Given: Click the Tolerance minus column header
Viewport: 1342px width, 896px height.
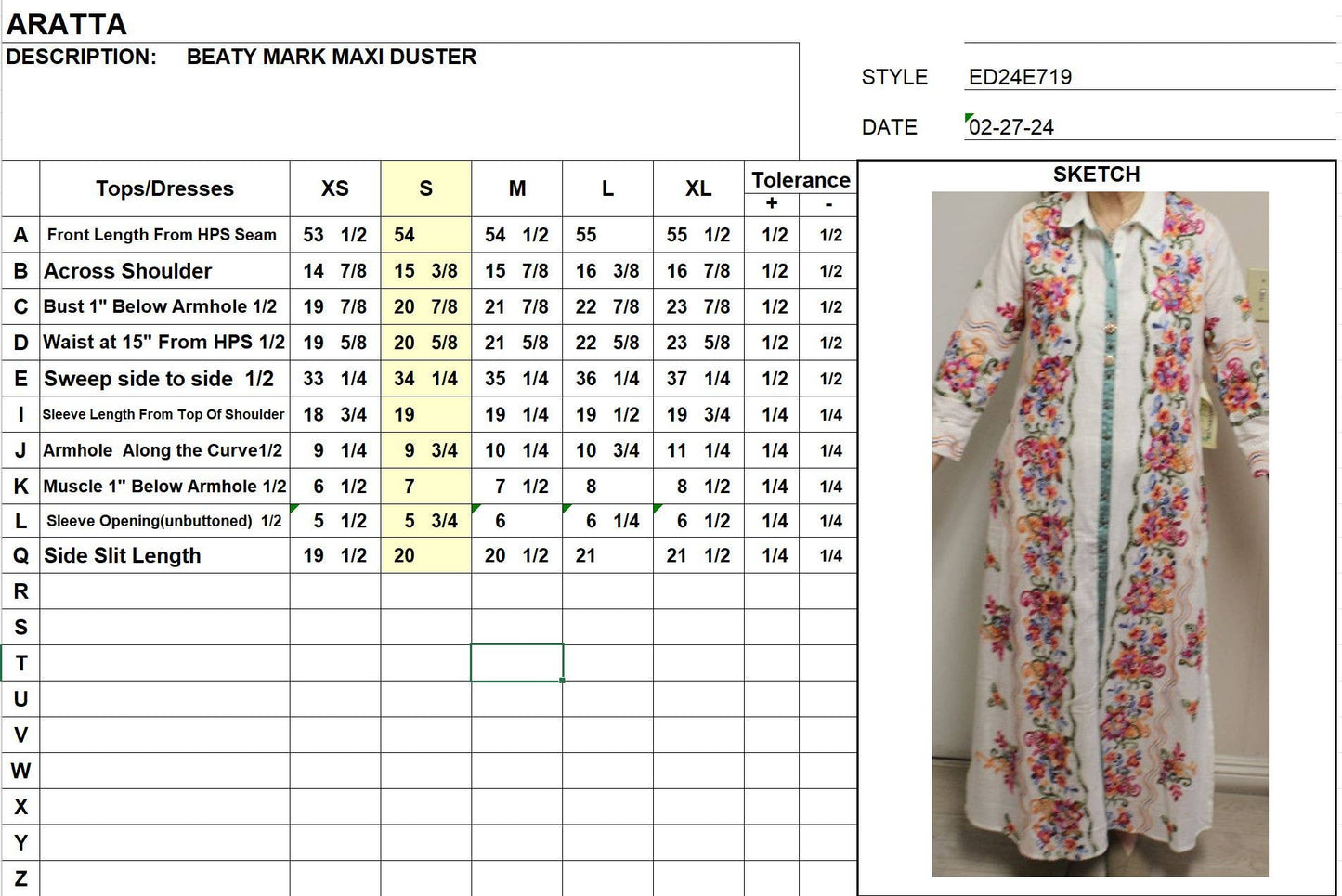Looking at the screenshot, I should [828, 204].
